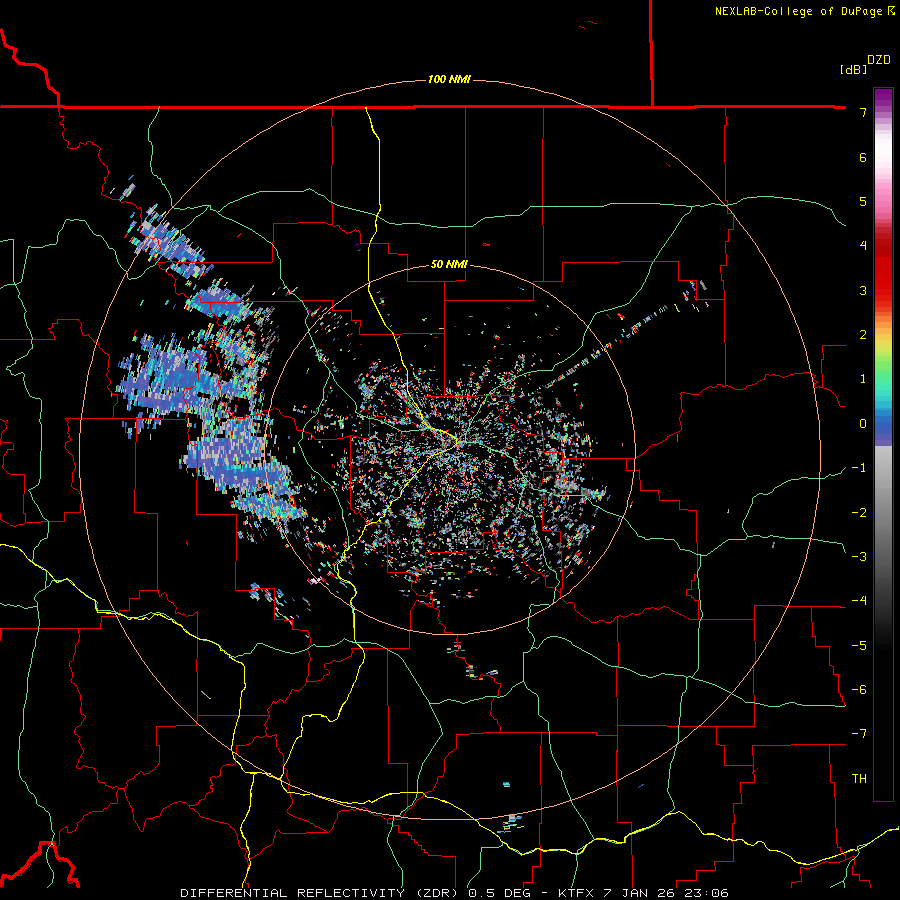This screenshot has height=900, width=900.
Task: Click the 50 NMI range ring label
Action: tap(449, 264)
